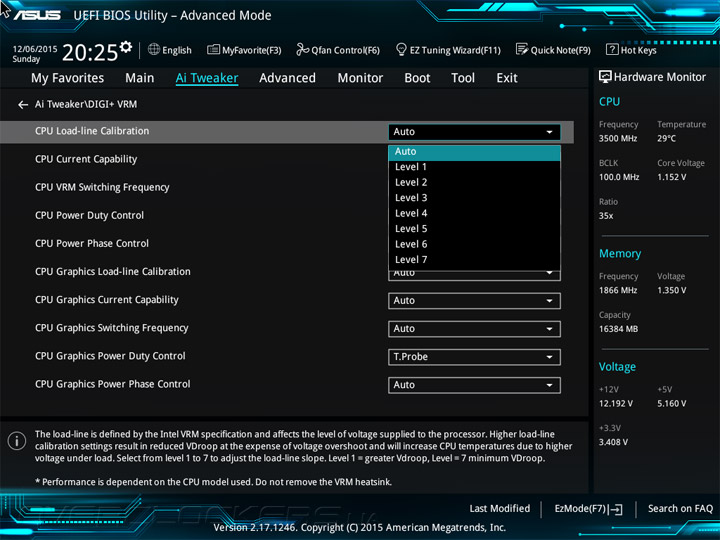Image resolution: width=720 pixels, height=540 pixels.
Task: Click the 16384 MB memory capacity value
Action: point(618,329)
